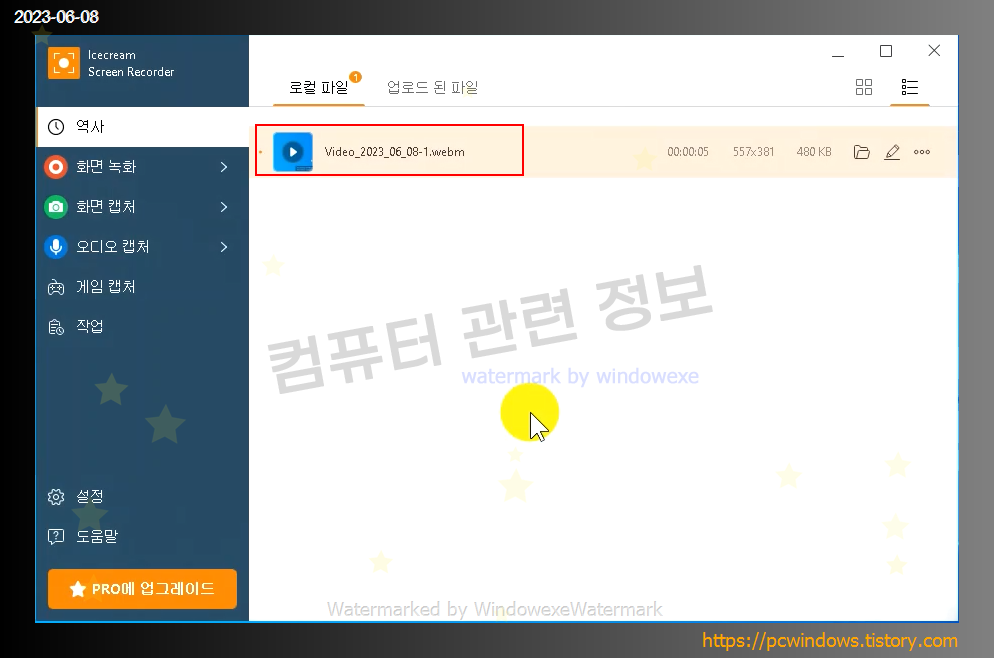Click the PRO에 업그레이드 button
The height and width of the screenshot is (658, 994).
click(142, 589)
